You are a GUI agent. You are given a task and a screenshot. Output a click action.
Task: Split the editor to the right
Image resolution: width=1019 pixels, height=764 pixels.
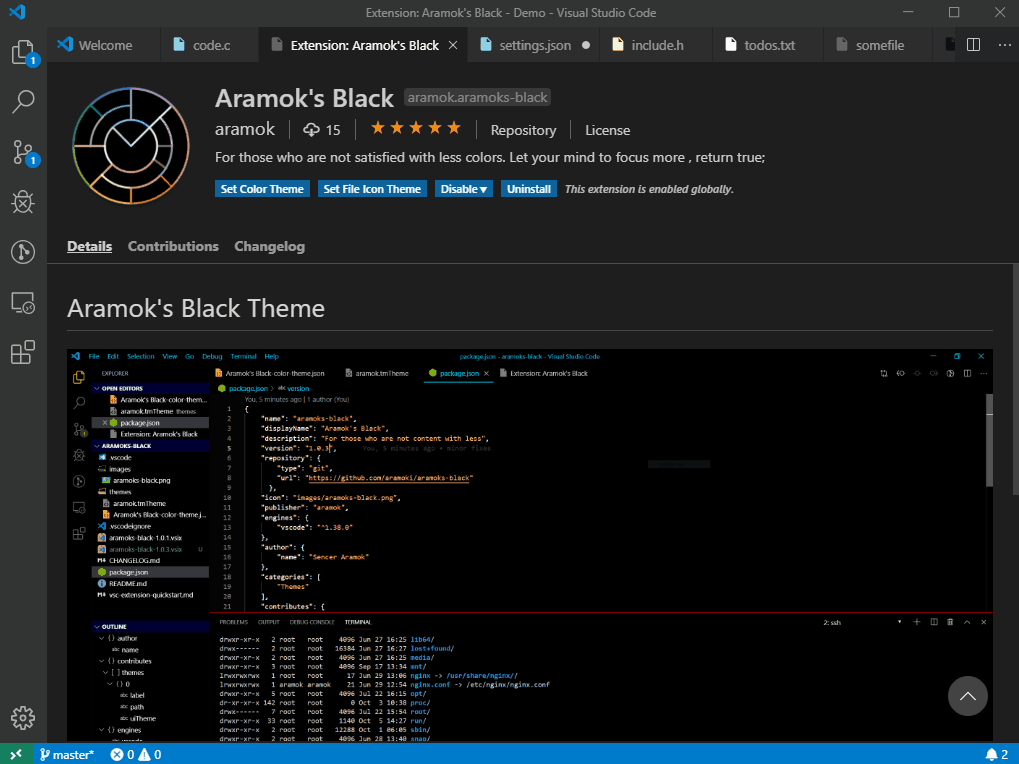pyautogui.click(x=974, y=45)
